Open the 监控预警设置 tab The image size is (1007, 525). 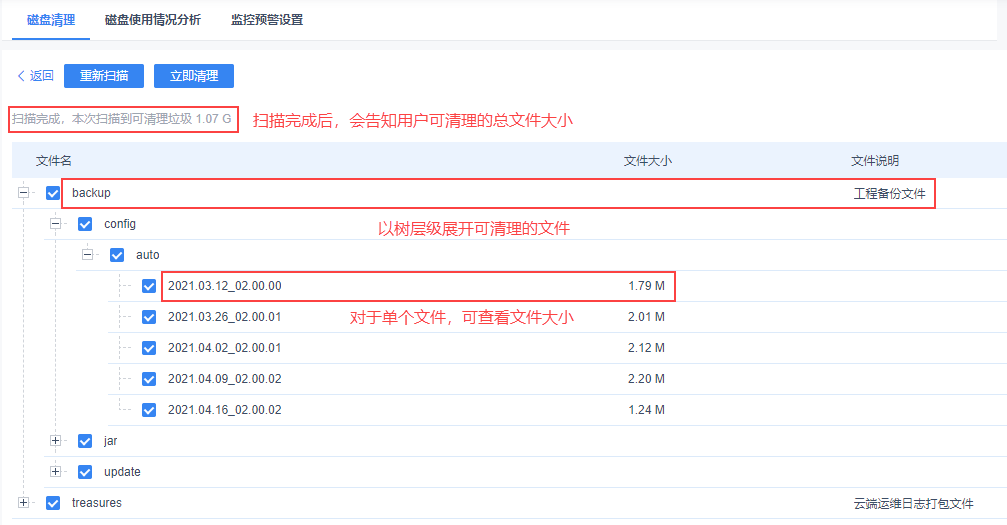tap(266, 20)
